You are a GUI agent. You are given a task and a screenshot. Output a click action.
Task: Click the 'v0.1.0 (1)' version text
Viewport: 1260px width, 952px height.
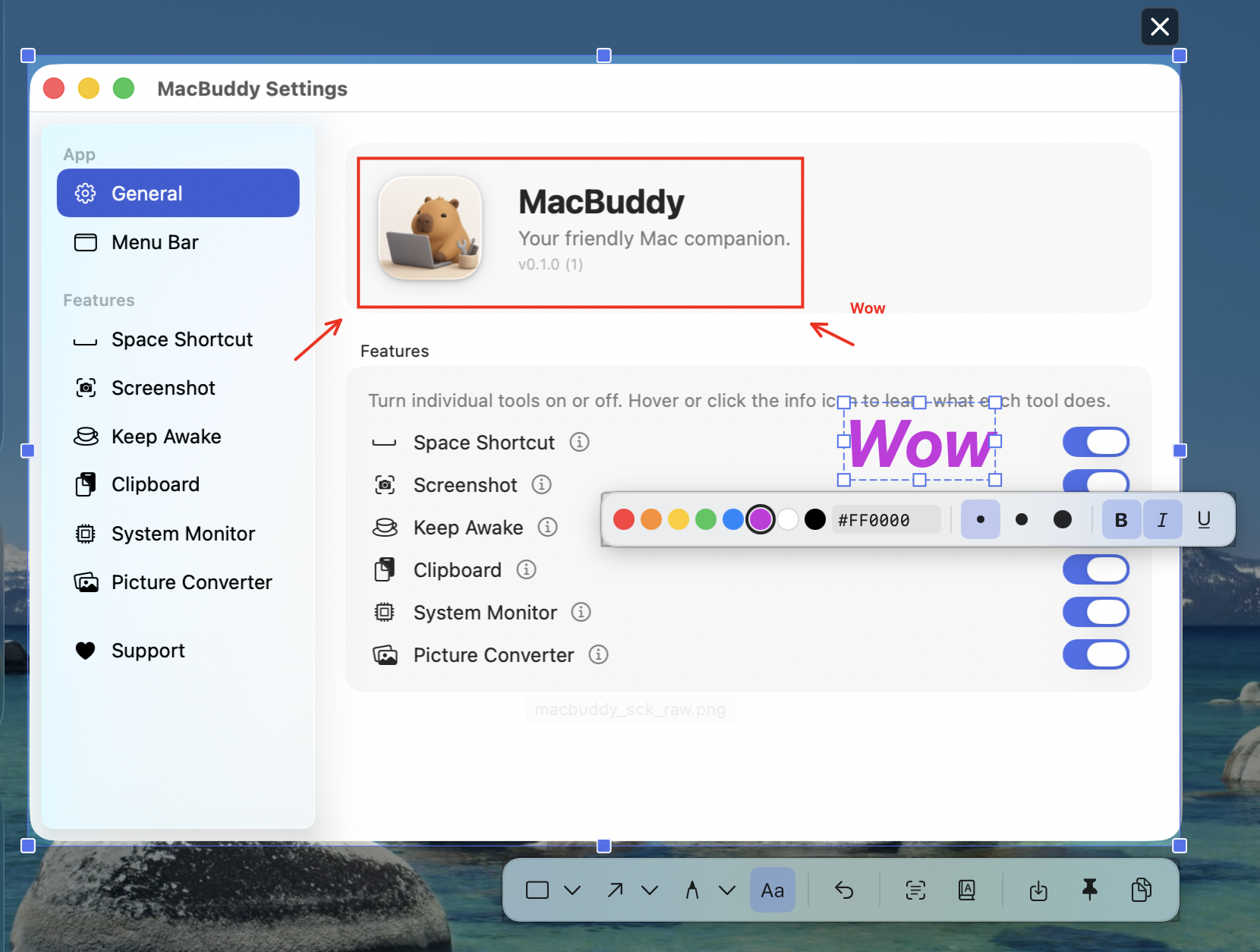tap(551, 264)
